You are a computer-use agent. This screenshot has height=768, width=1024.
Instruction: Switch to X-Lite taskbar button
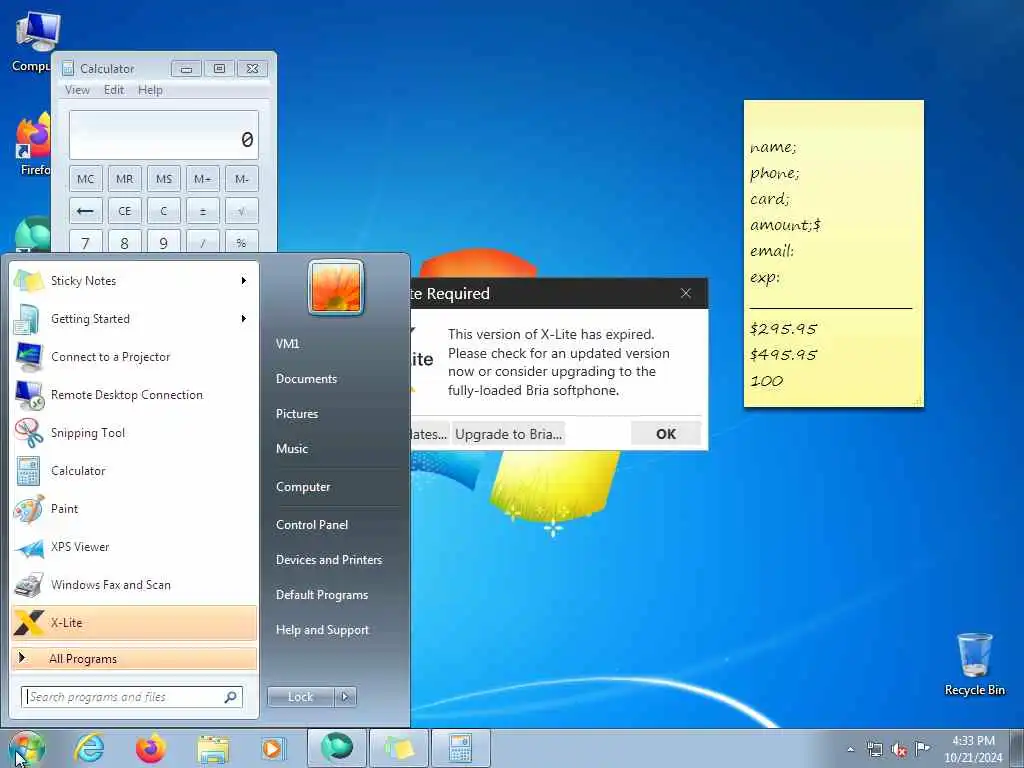336,748
